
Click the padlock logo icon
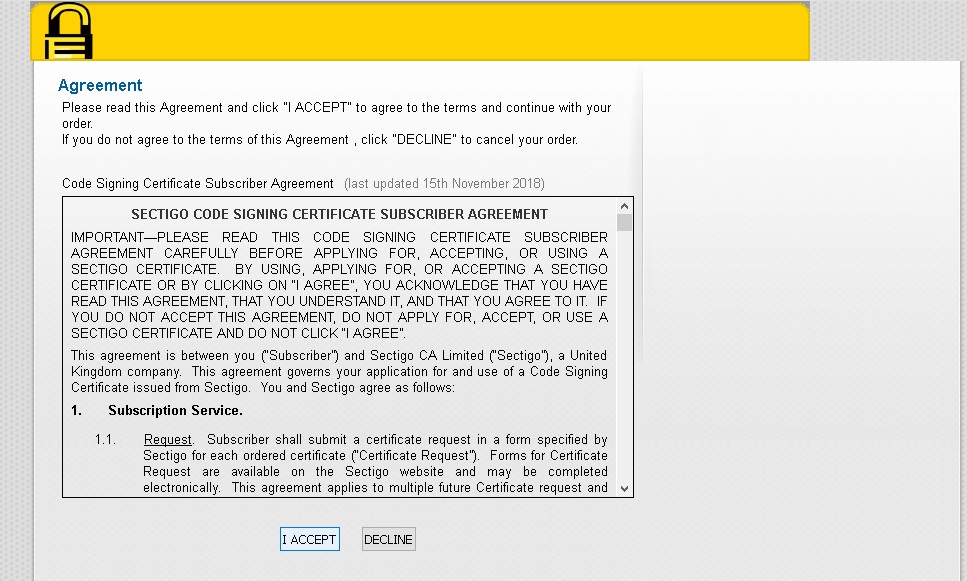[68, 33]
